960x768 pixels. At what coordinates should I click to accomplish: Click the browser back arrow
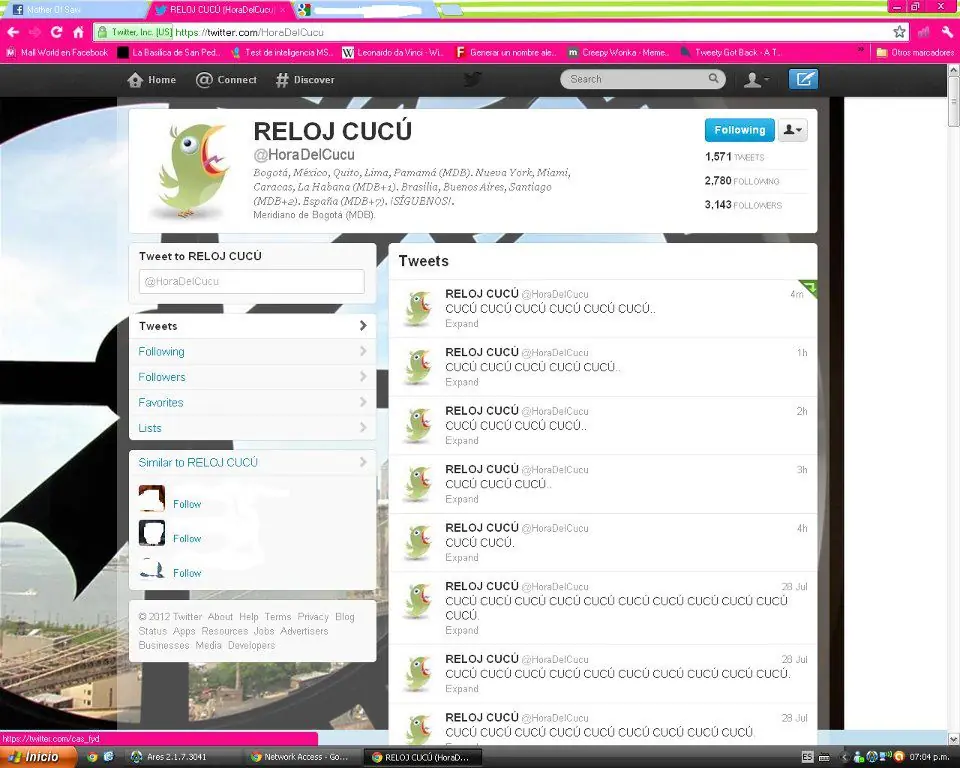[x=13, y=32]
